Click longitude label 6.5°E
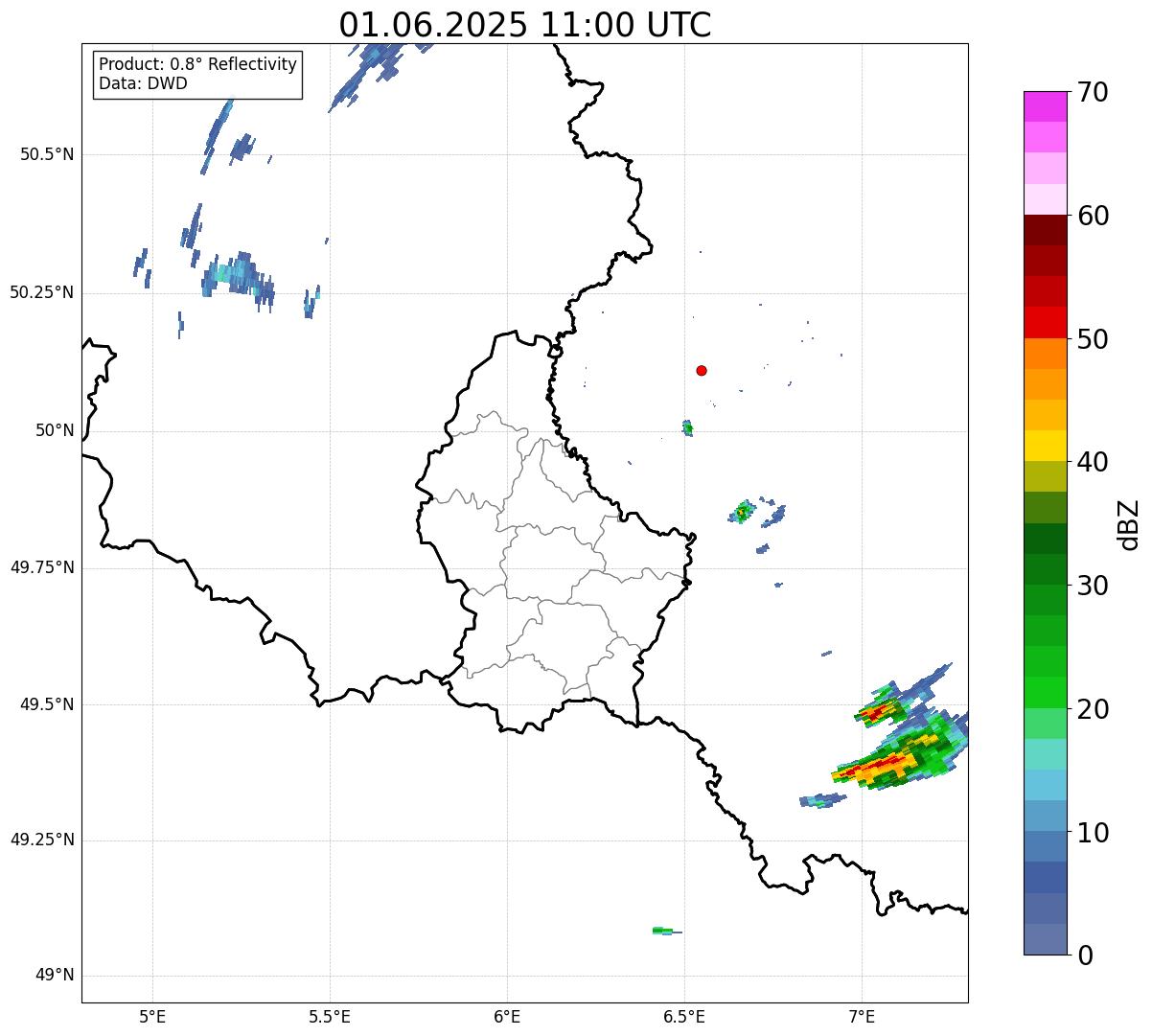1152x1036 pixels. (684, 1017)
